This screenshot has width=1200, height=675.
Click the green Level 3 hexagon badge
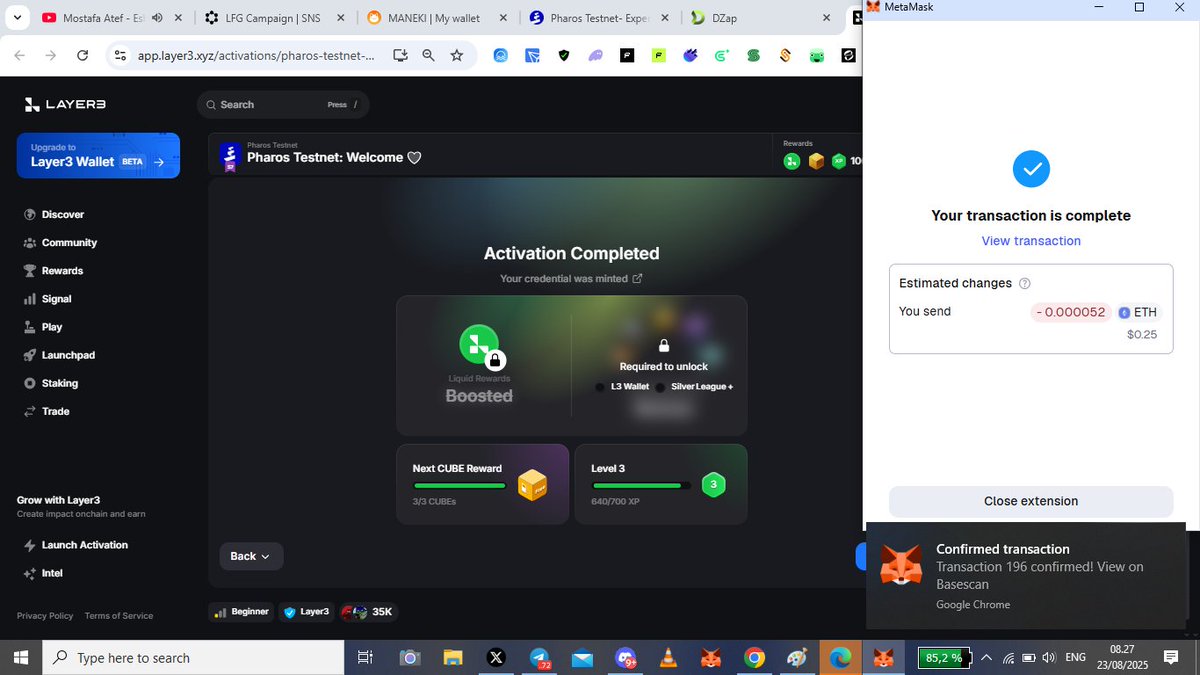[713, 485]
